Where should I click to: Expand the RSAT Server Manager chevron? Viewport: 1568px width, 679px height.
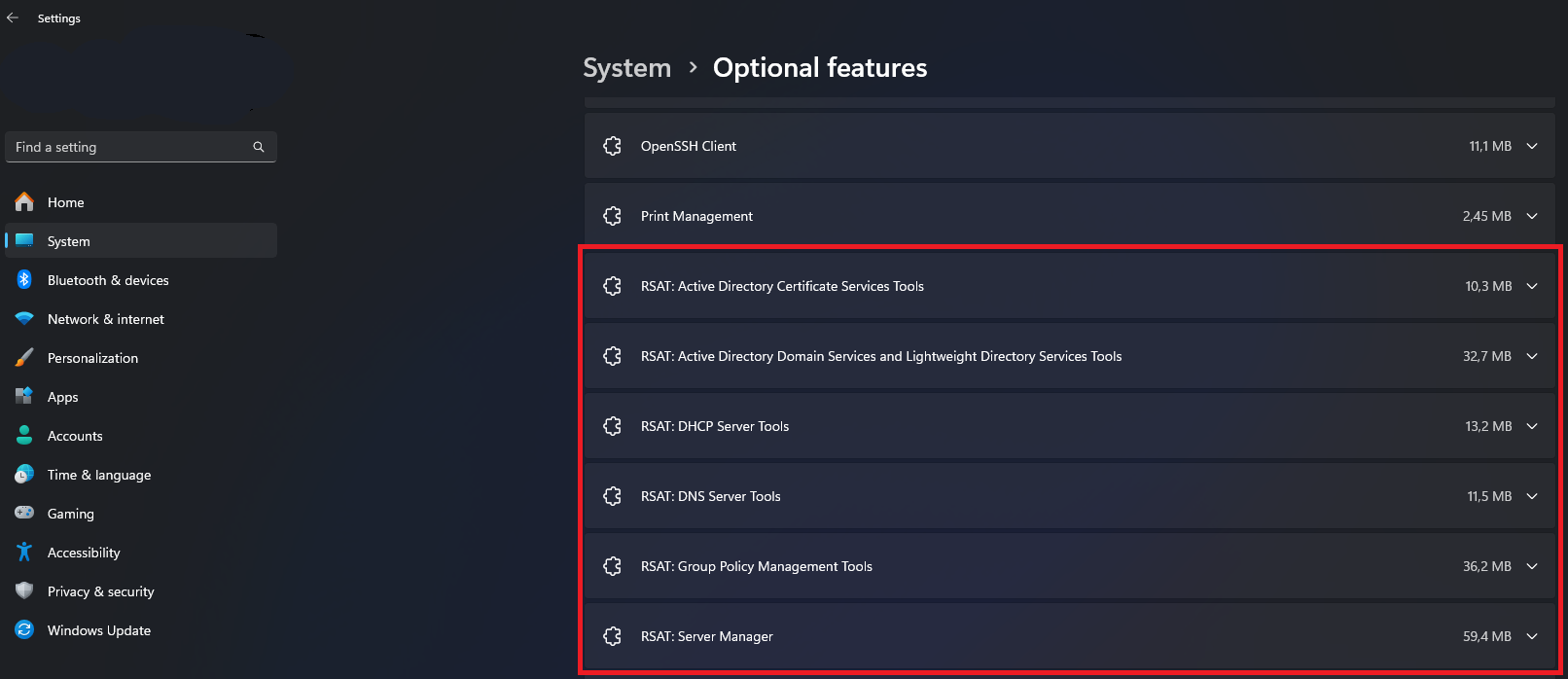[1532, 636]
